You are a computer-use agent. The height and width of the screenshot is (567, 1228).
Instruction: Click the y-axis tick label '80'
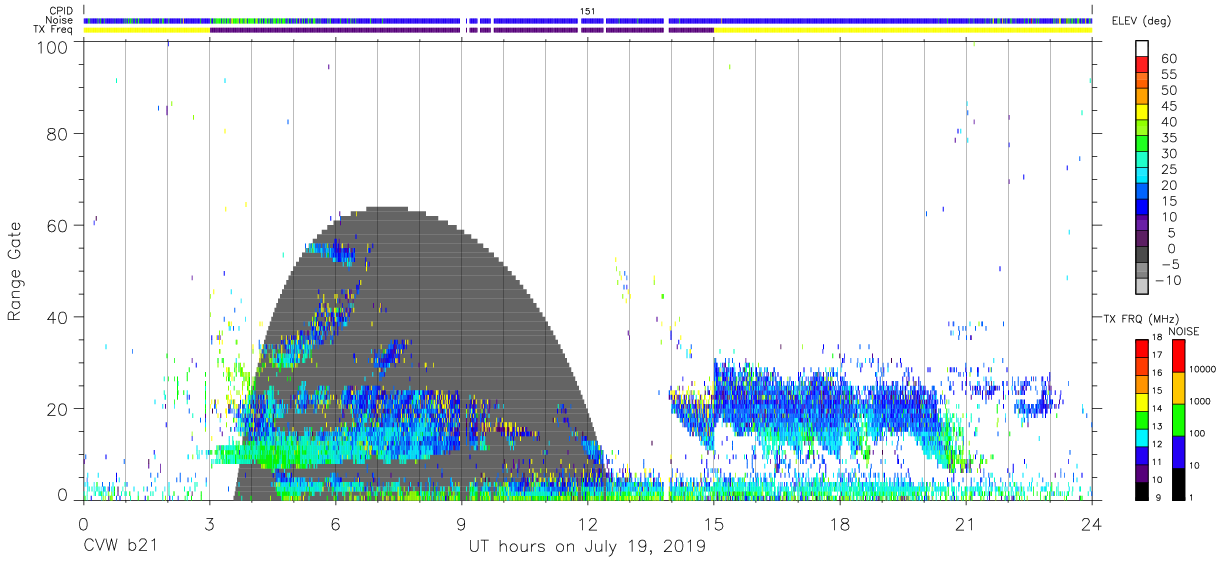[58, 134]
